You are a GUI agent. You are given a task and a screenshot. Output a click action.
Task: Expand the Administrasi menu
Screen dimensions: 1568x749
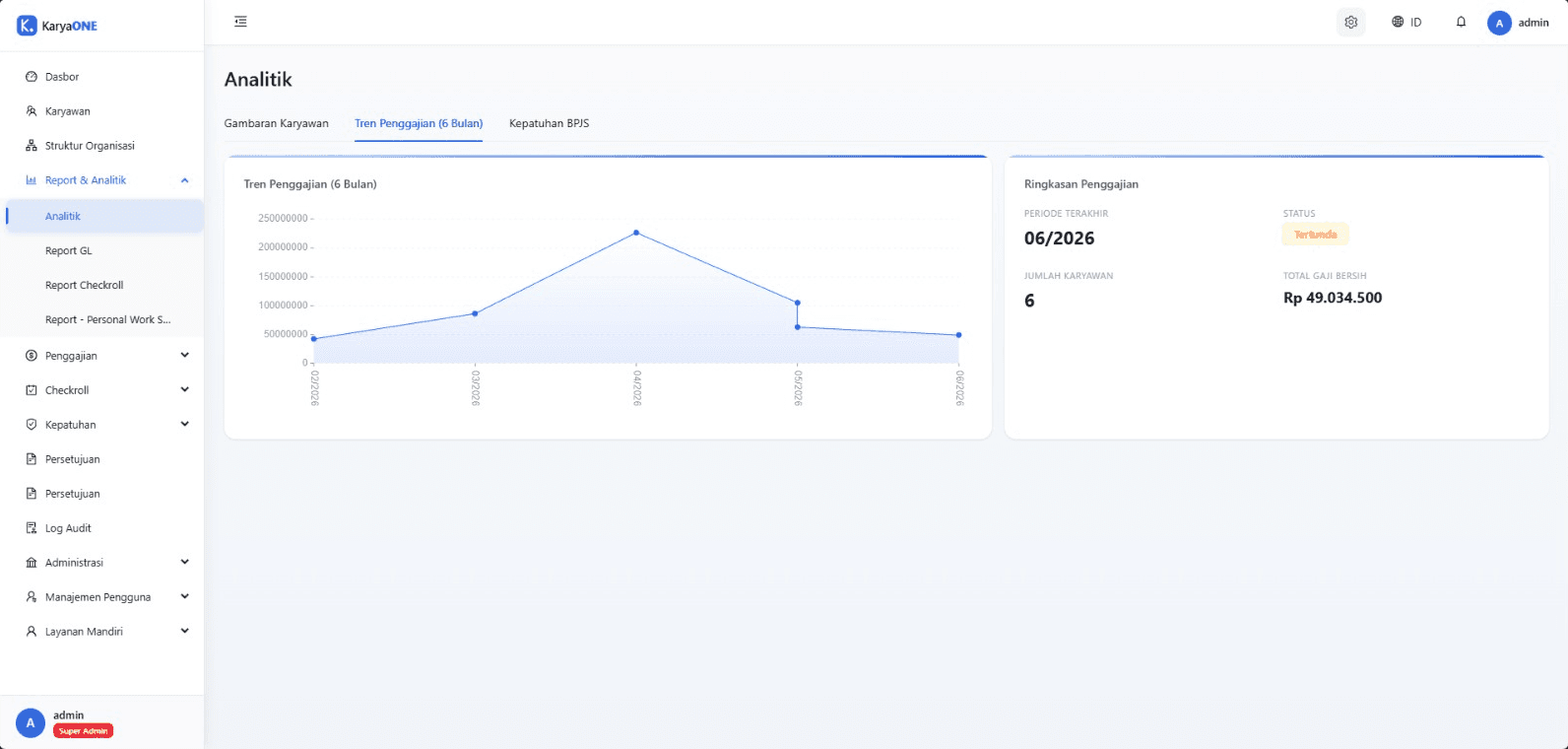184,563
